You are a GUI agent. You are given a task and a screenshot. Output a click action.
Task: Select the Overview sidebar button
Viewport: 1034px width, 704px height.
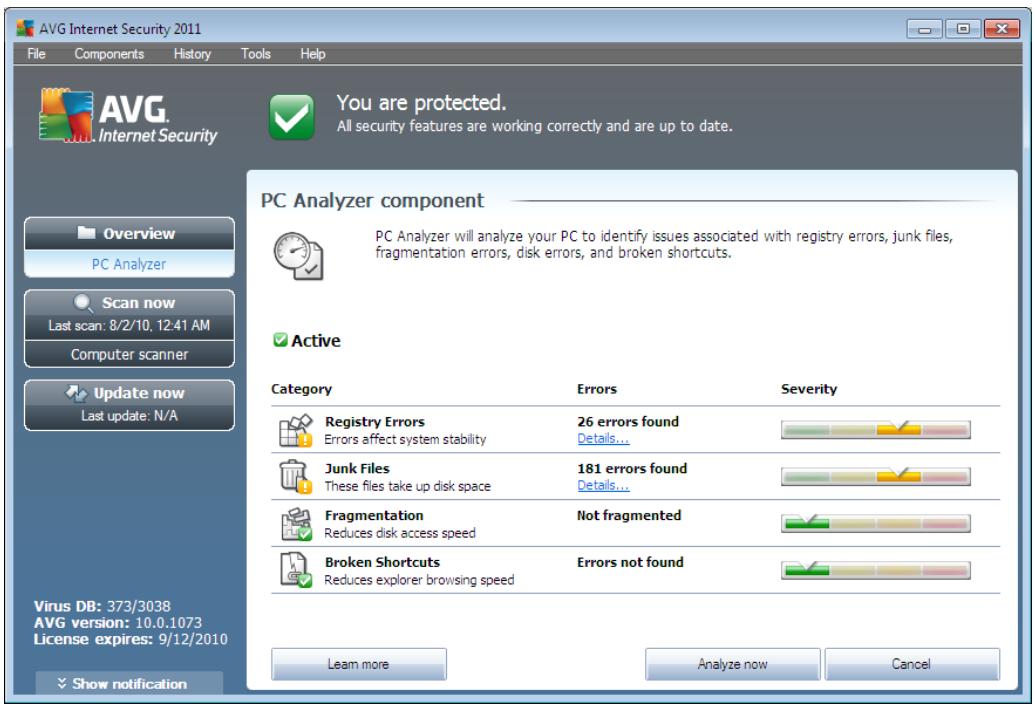coord(129,233)
